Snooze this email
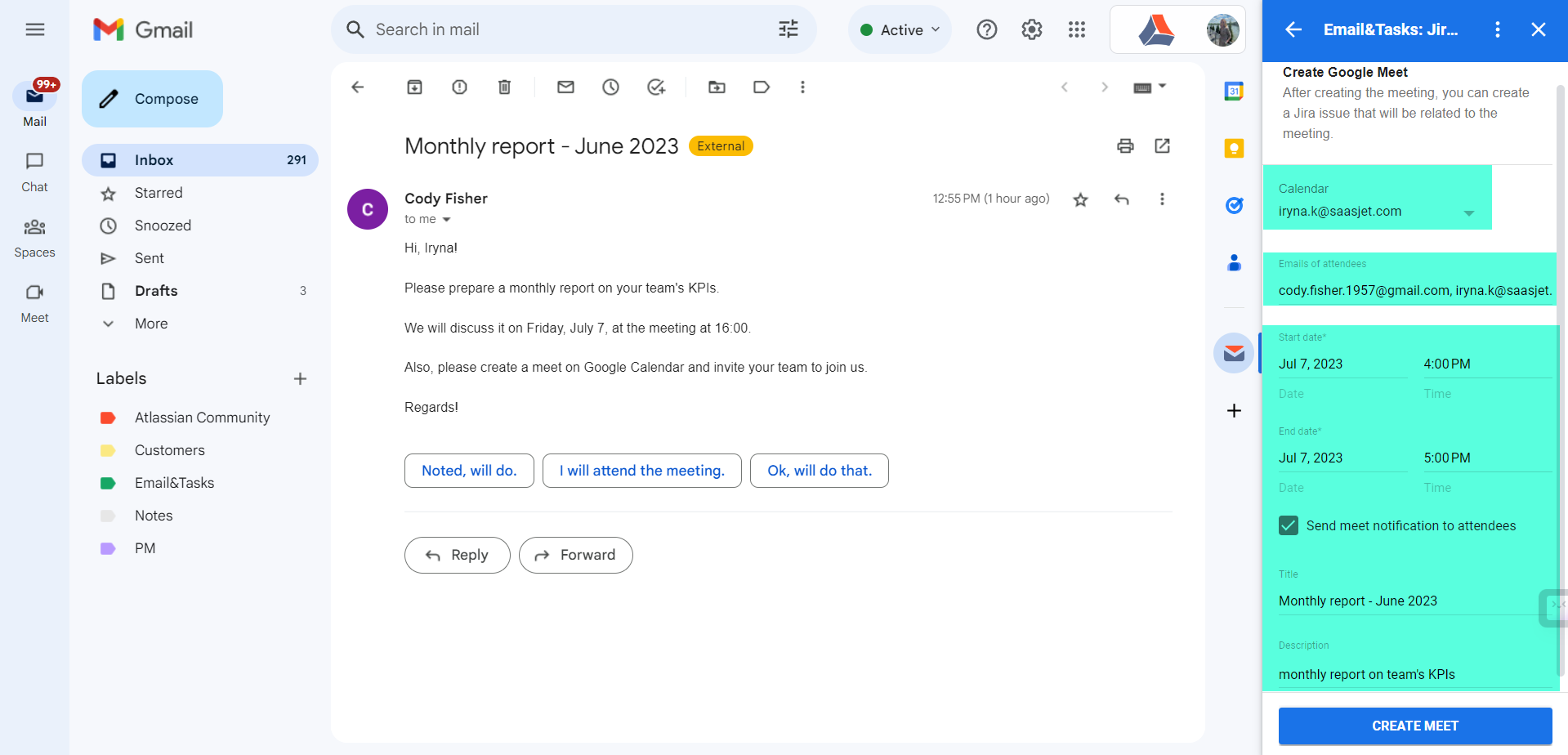 610,87
